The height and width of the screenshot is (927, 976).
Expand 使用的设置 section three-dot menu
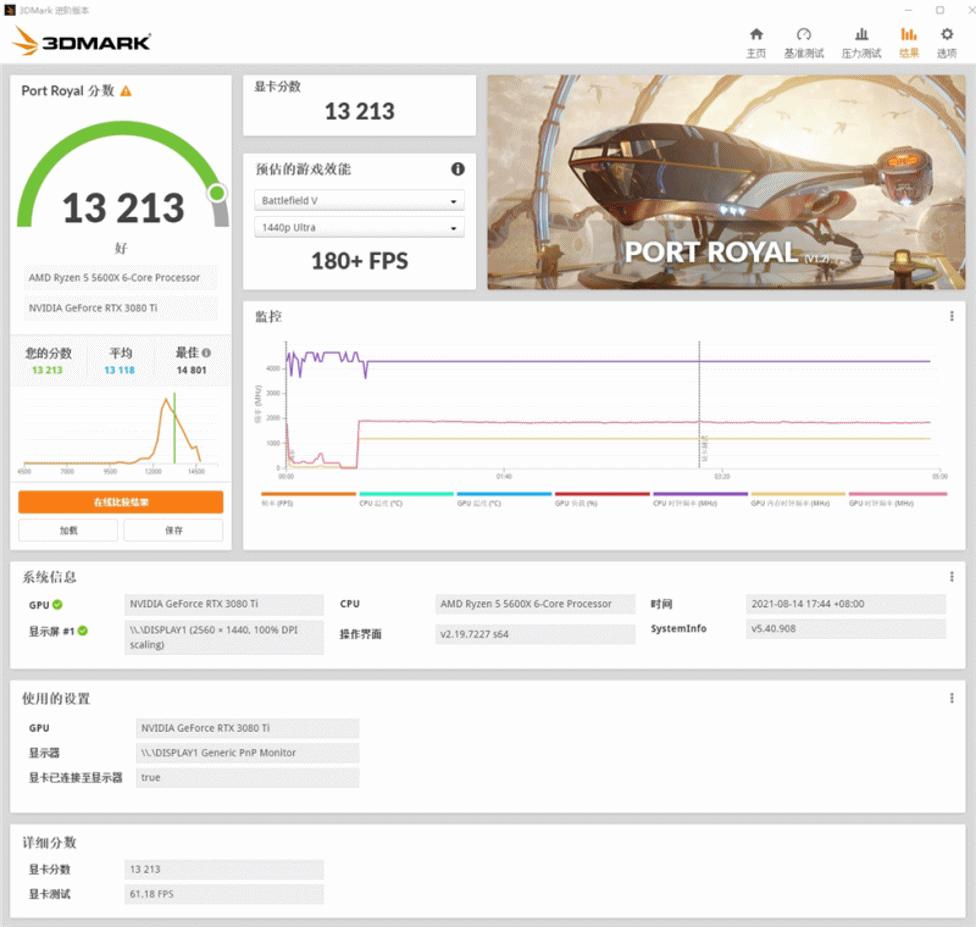coord(951,698)
